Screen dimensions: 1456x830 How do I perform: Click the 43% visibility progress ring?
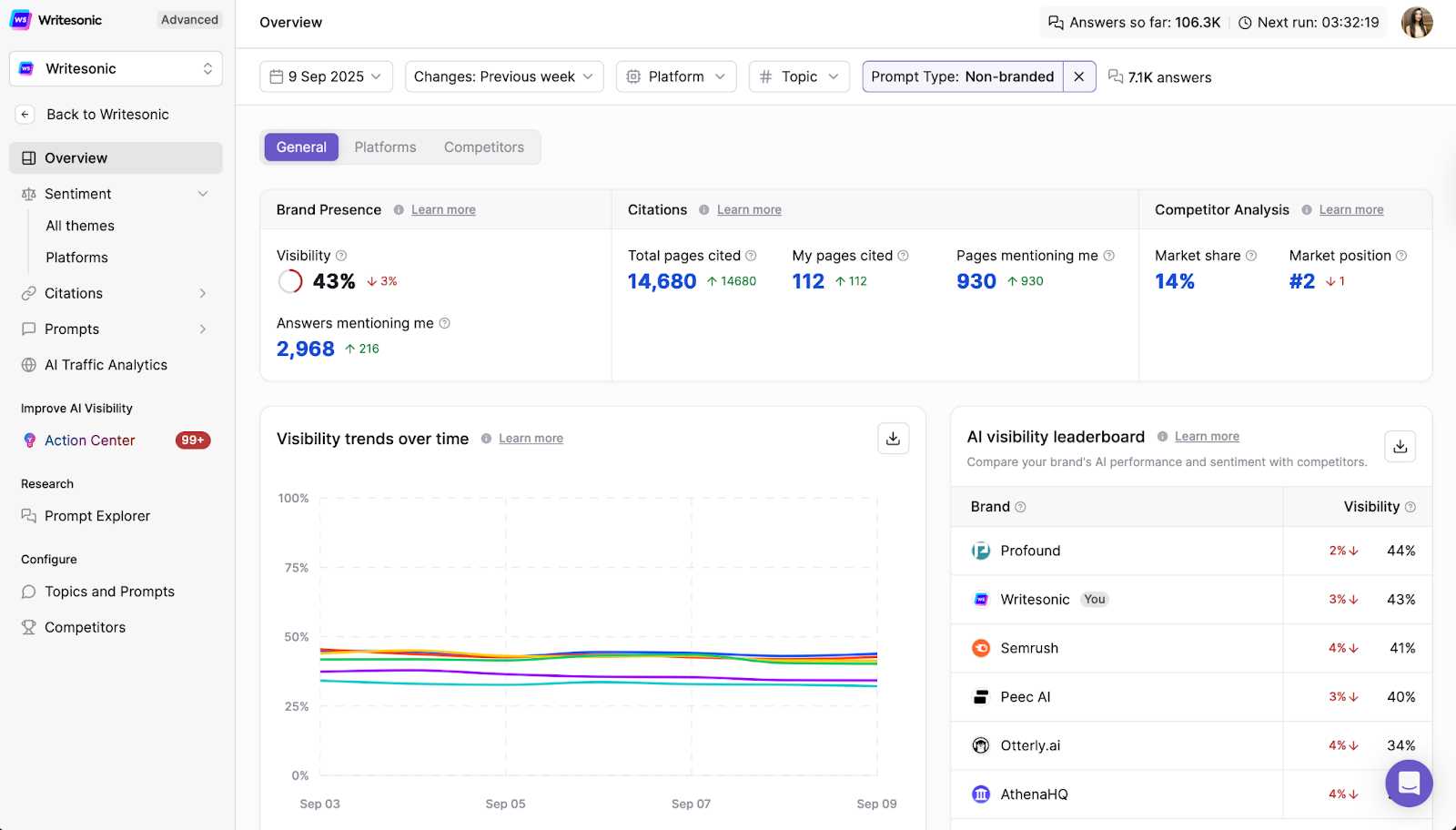tap(290, 281)
